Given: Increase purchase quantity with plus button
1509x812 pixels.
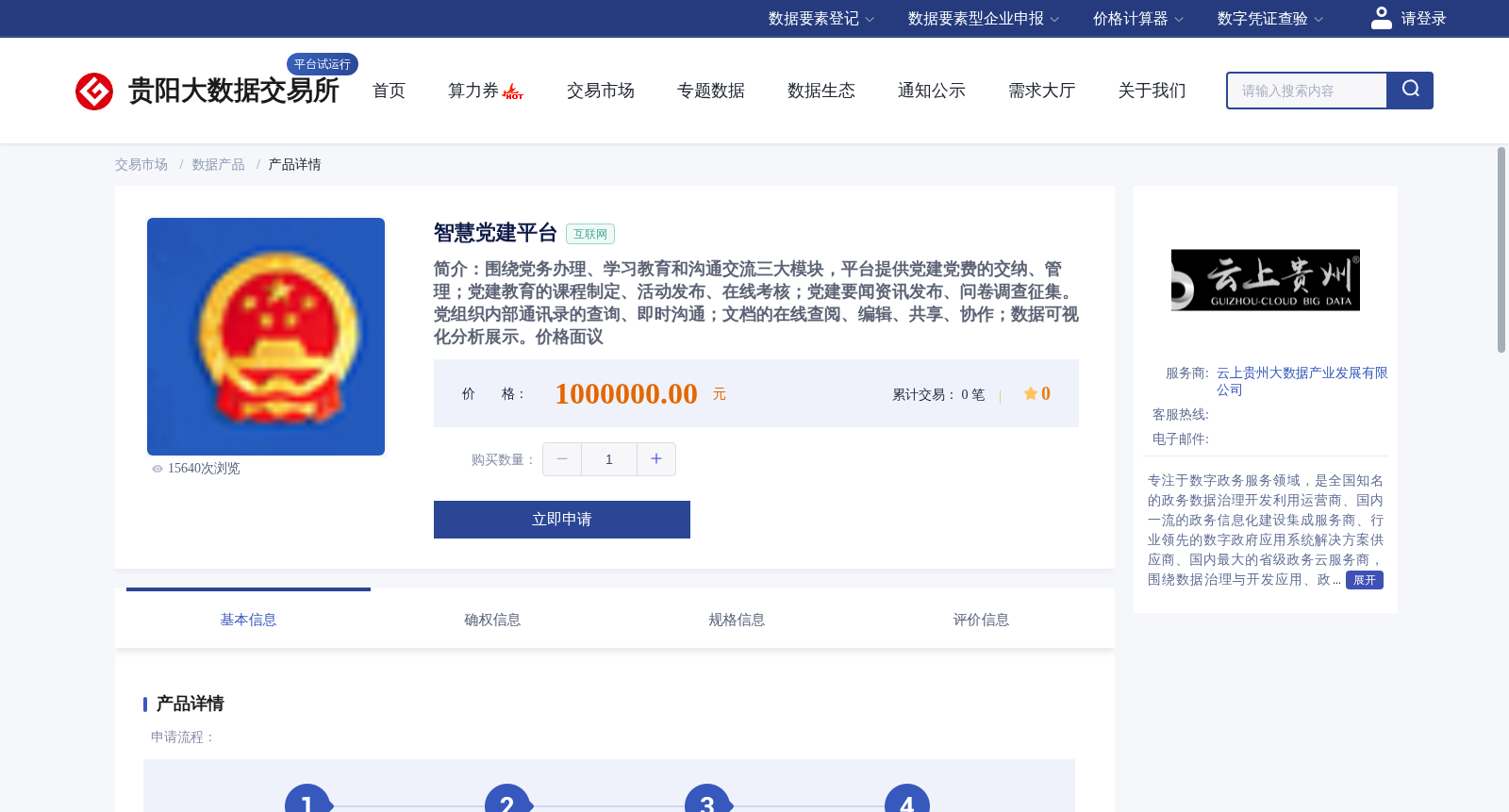Looking at the screenshot, I should pos(656,459).
